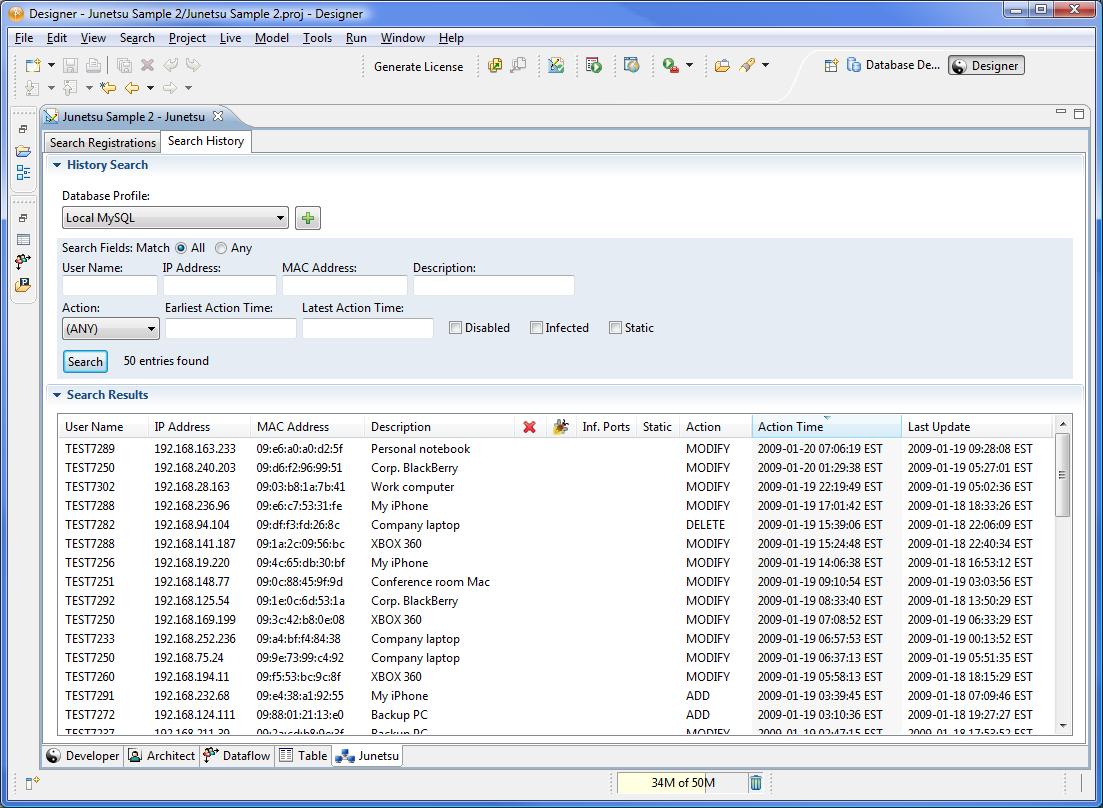Collapse the History Search section
The width and height of the screenshot is (1103, 808).
(57, 165)
